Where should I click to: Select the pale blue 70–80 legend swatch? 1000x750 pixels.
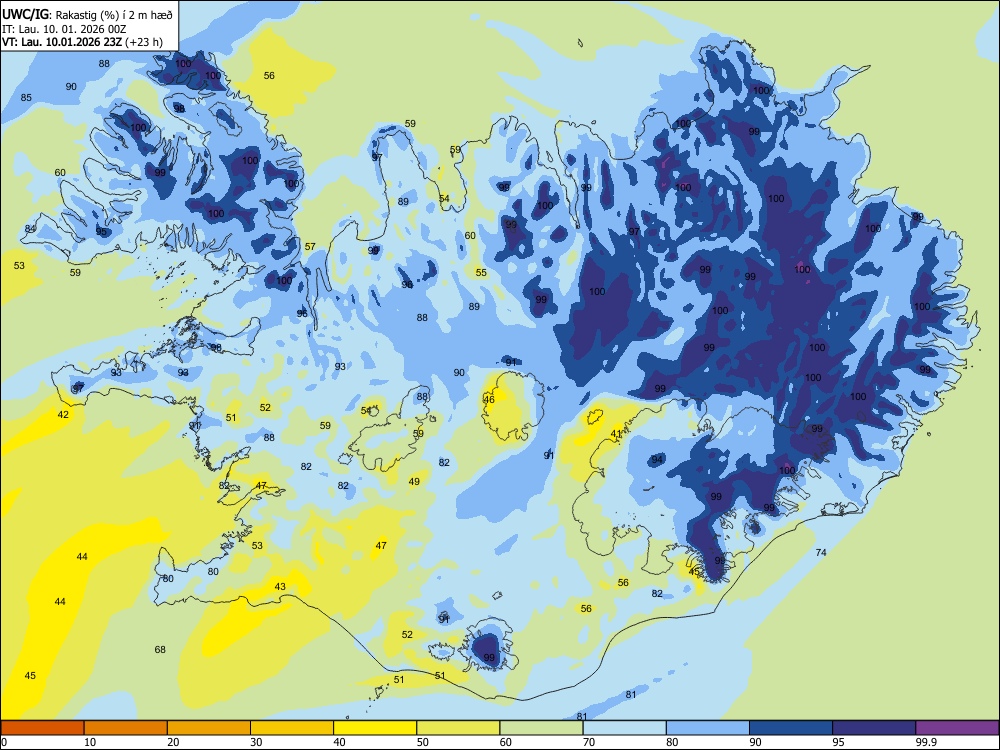pos(624,728)
